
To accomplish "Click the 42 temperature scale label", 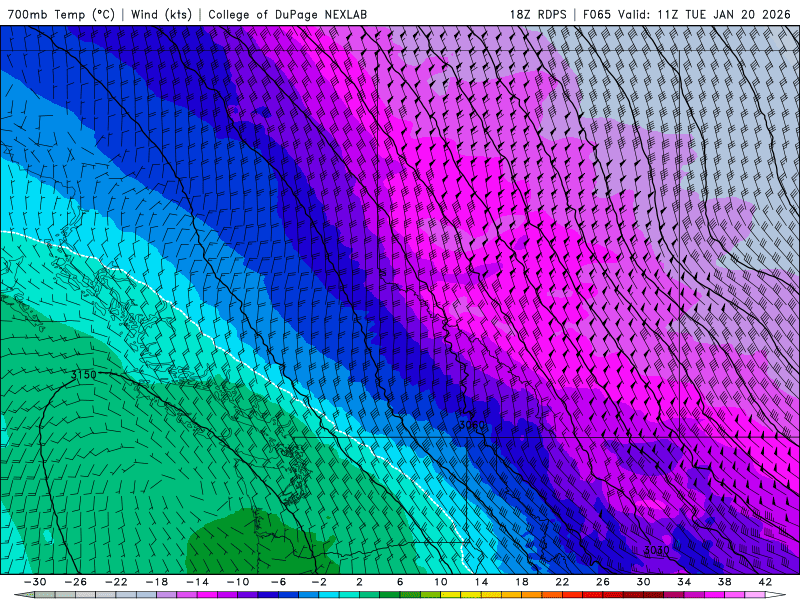I will coord(765,582).
